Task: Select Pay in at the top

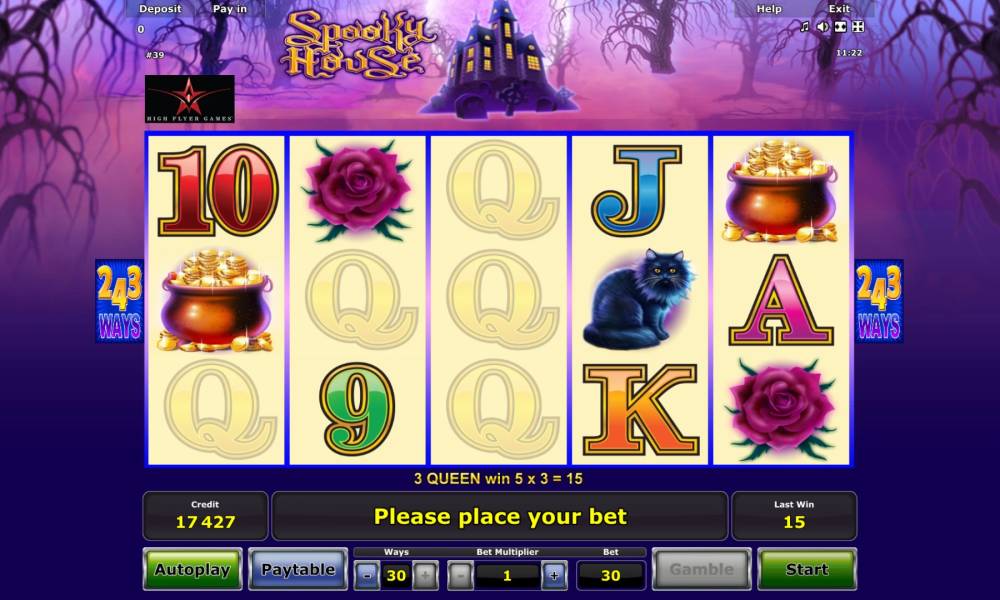Action: (x=230, y=9)
